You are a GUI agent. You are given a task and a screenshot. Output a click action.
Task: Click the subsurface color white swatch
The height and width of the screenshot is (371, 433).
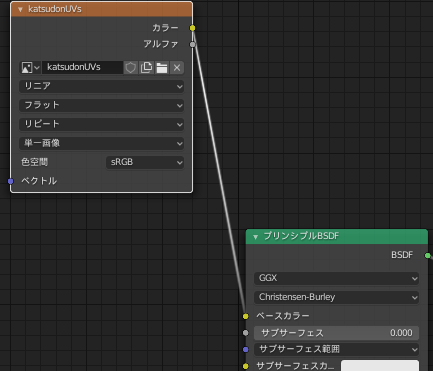(x=380, y=365)
